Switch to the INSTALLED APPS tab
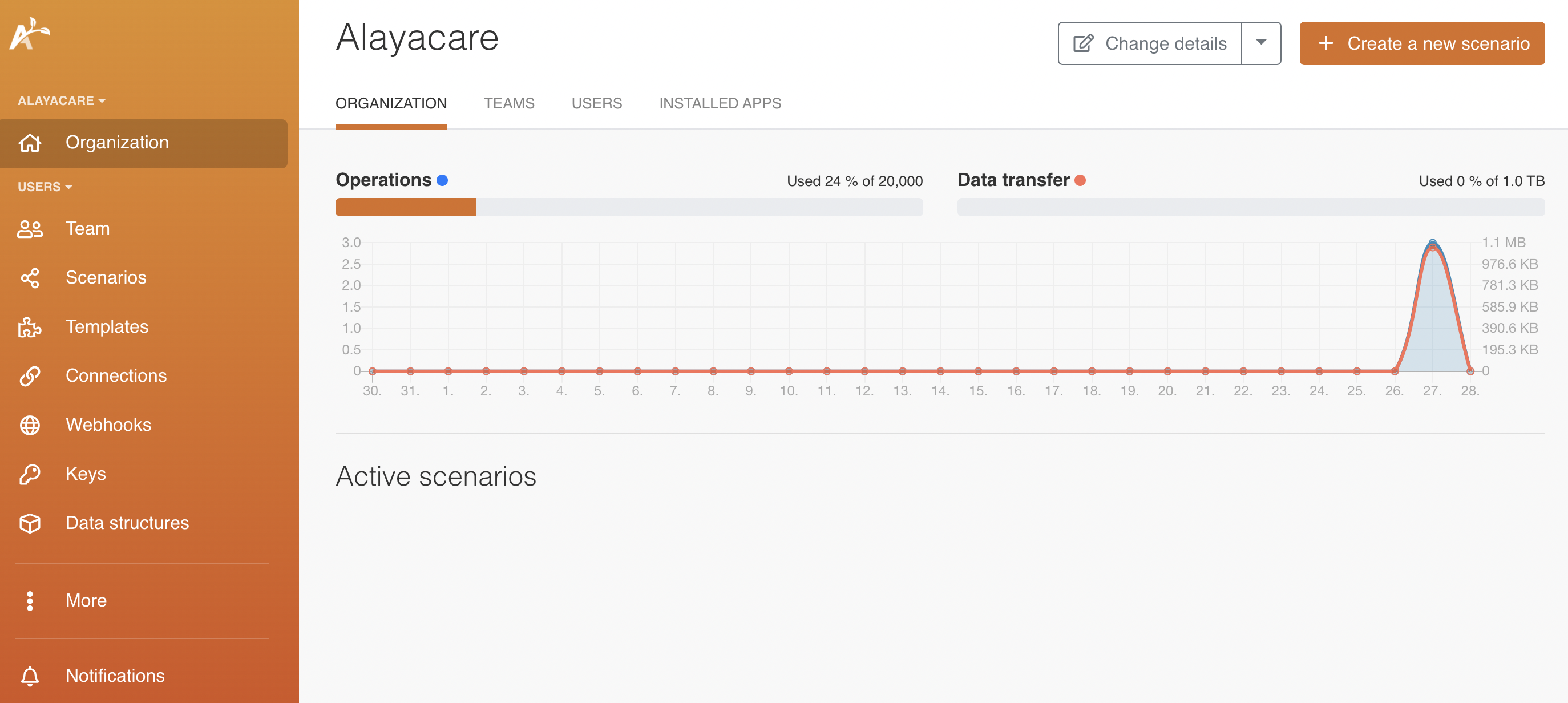The width and height of the screenshot is (1568, 703). tap(720, 103)
